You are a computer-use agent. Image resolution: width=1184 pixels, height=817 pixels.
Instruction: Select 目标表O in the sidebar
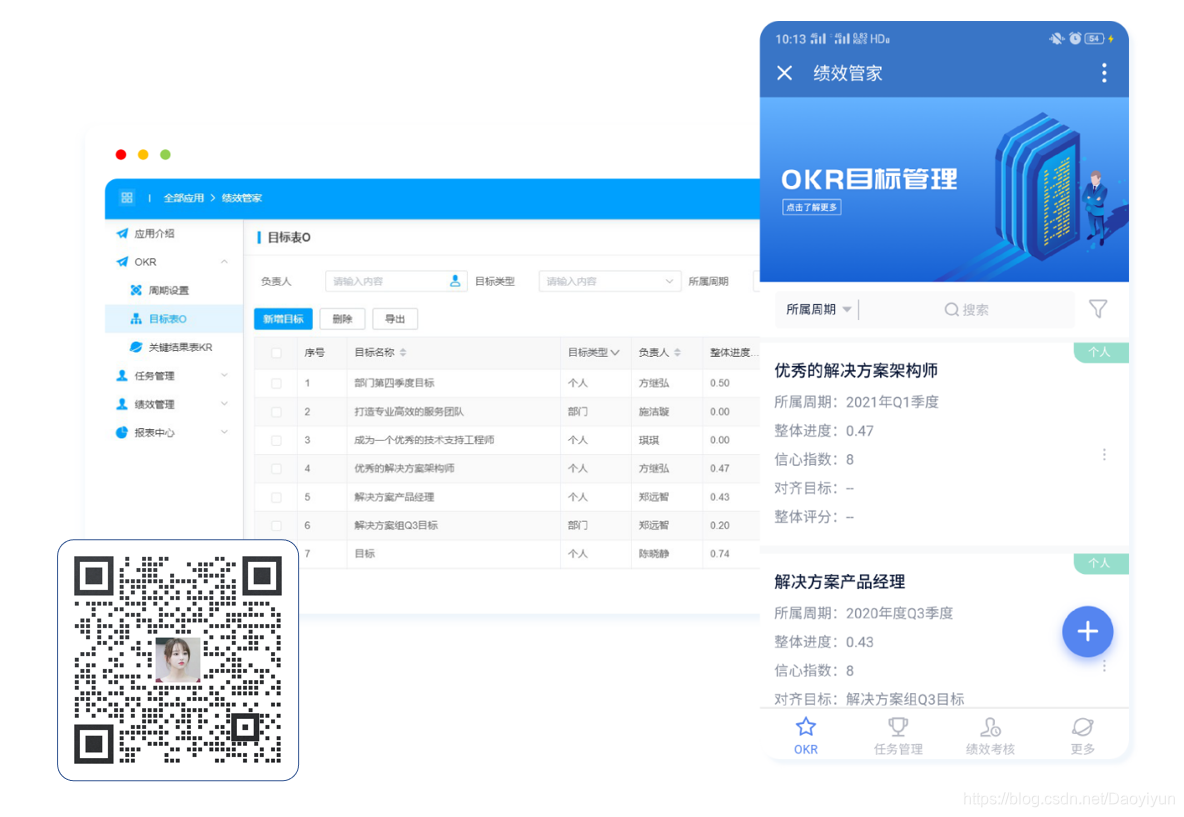click(174, 319)
